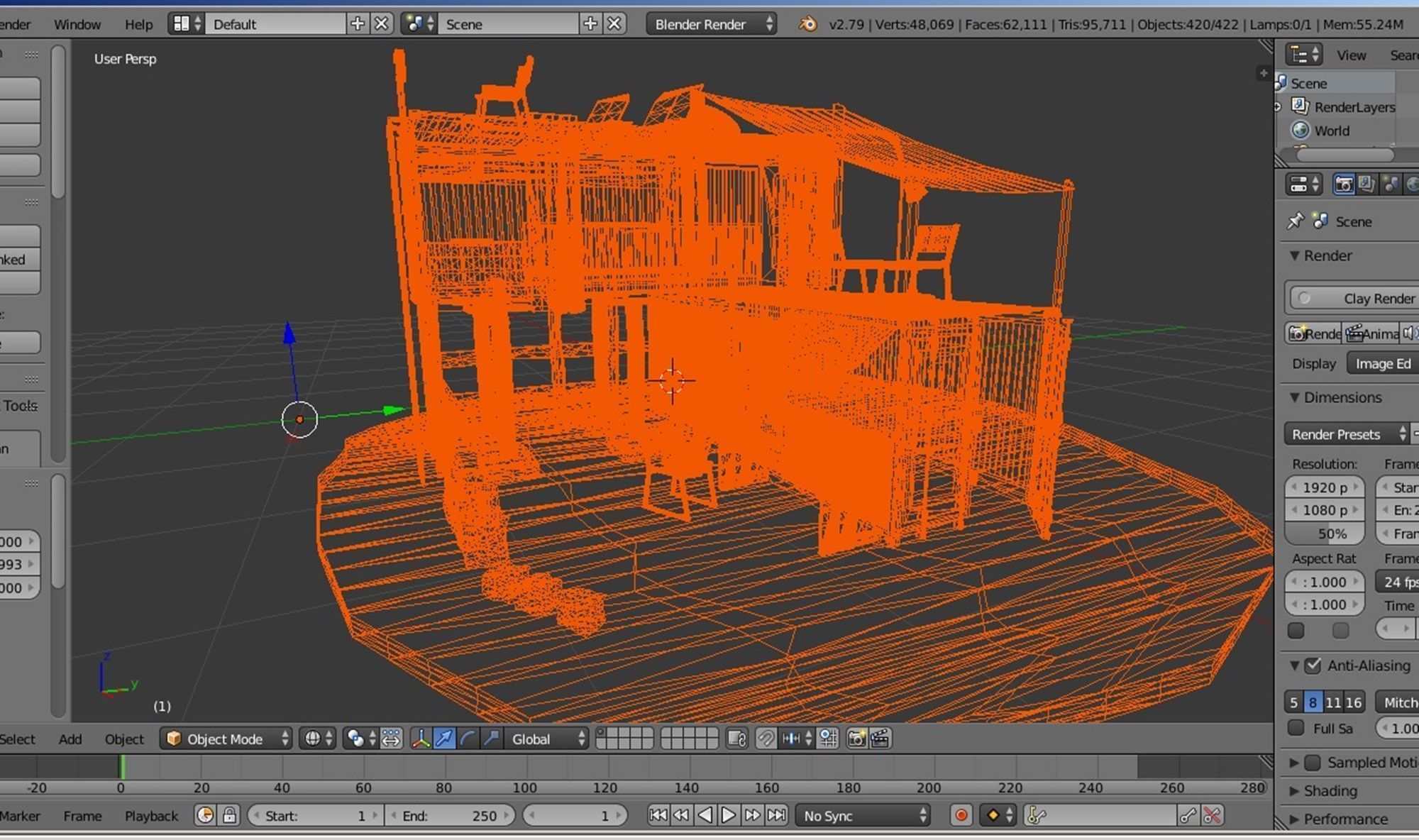
Task: Click the snap magnet icon
Action: tap(766, 739)
